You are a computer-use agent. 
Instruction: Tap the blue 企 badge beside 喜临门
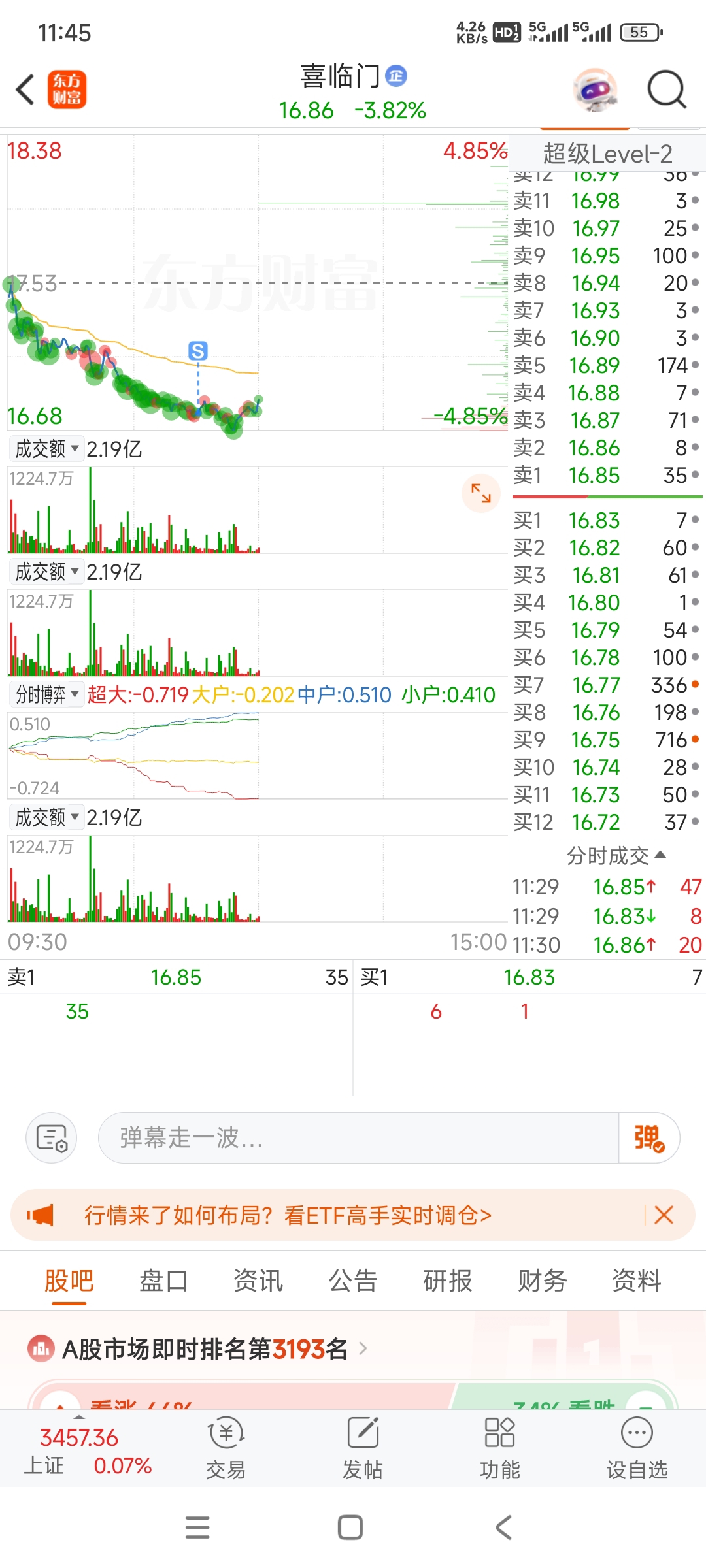[x=396, y=76]
